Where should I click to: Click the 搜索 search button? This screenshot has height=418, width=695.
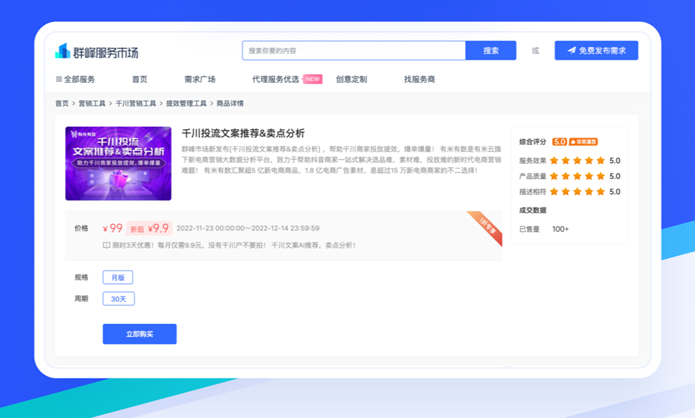[491, 51]
